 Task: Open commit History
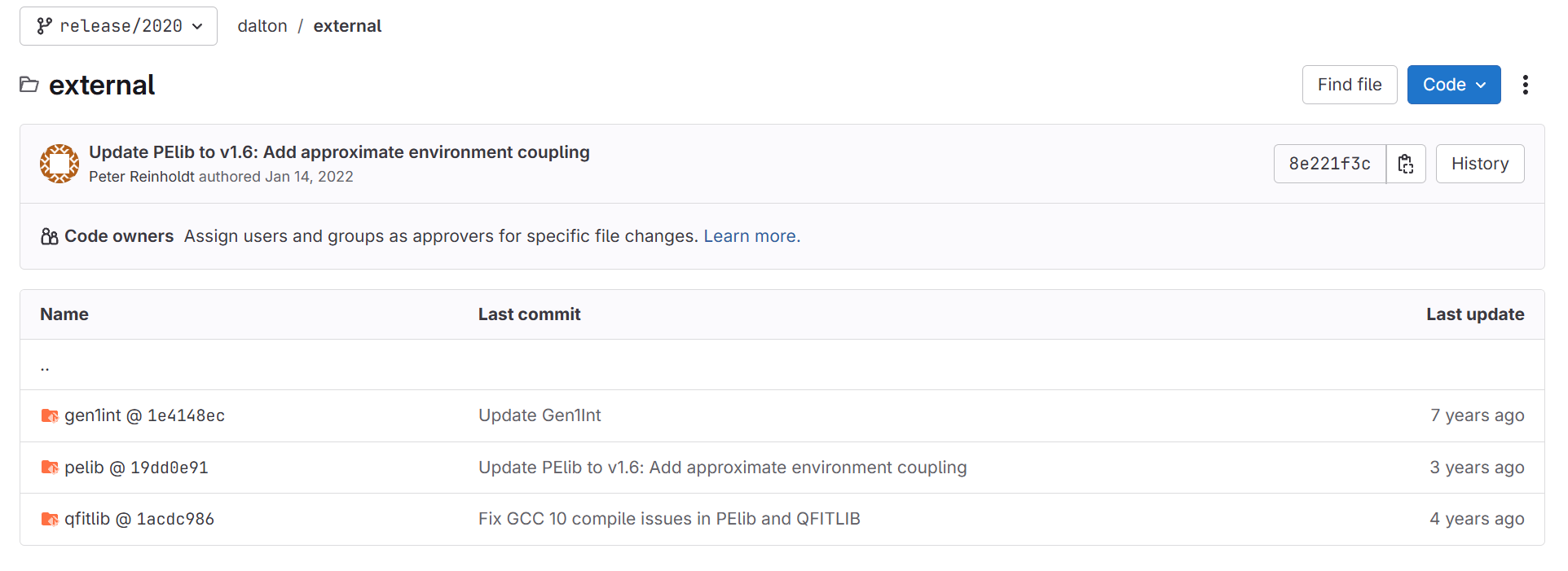(x=1480, y=164)
